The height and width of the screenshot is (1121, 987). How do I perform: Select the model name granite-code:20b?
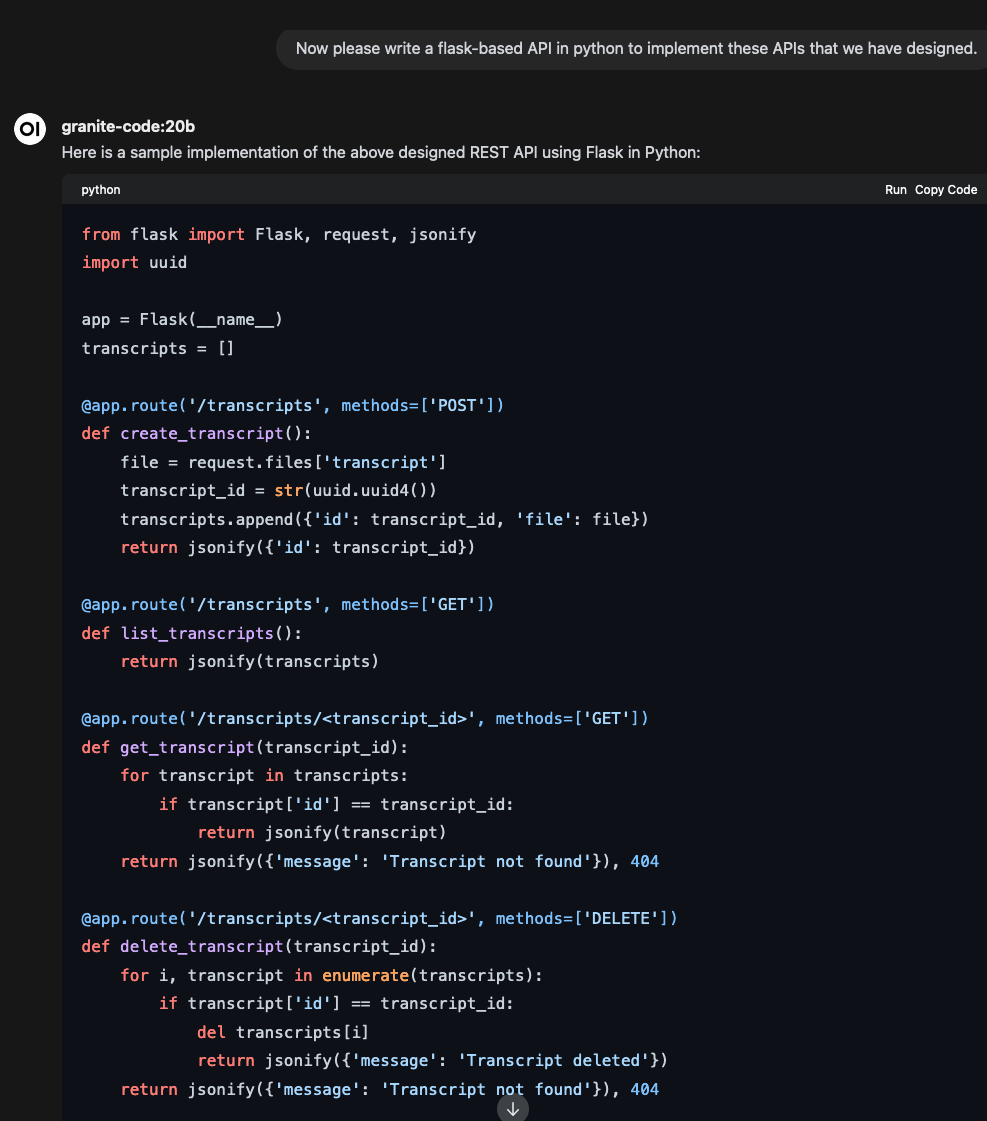coord(128,126)
